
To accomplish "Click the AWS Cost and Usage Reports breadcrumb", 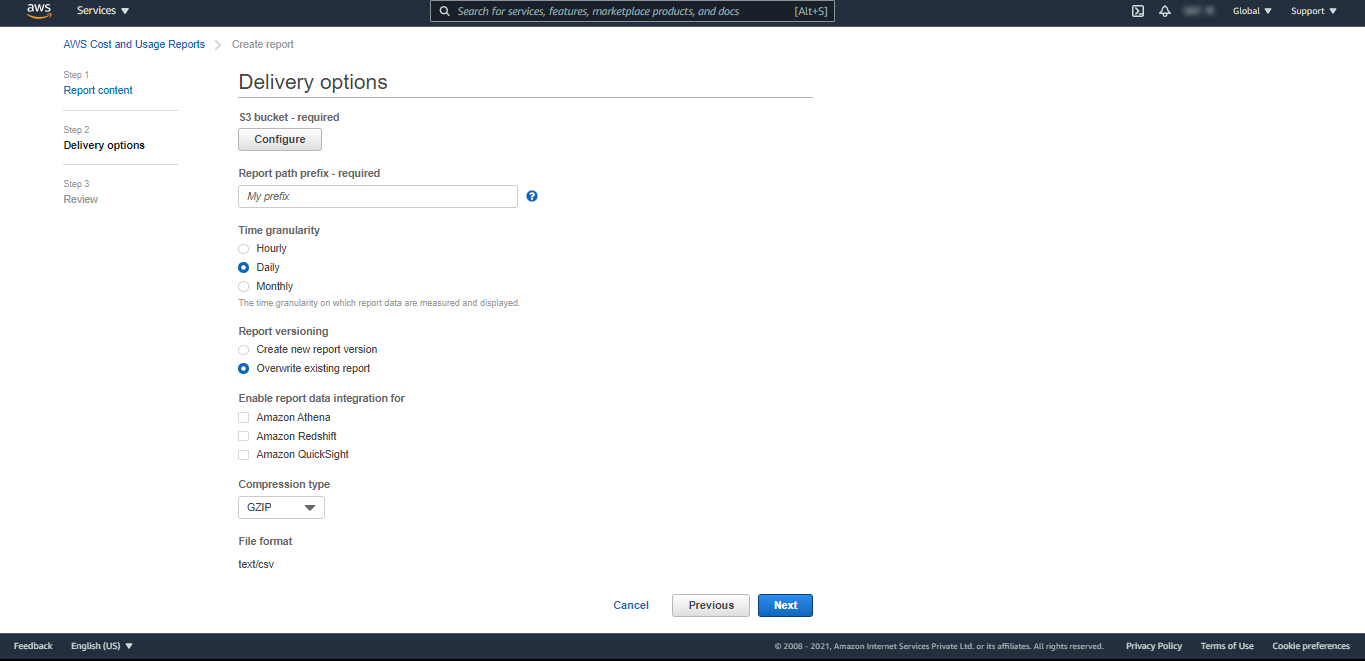I will click(x=134, y=44).
